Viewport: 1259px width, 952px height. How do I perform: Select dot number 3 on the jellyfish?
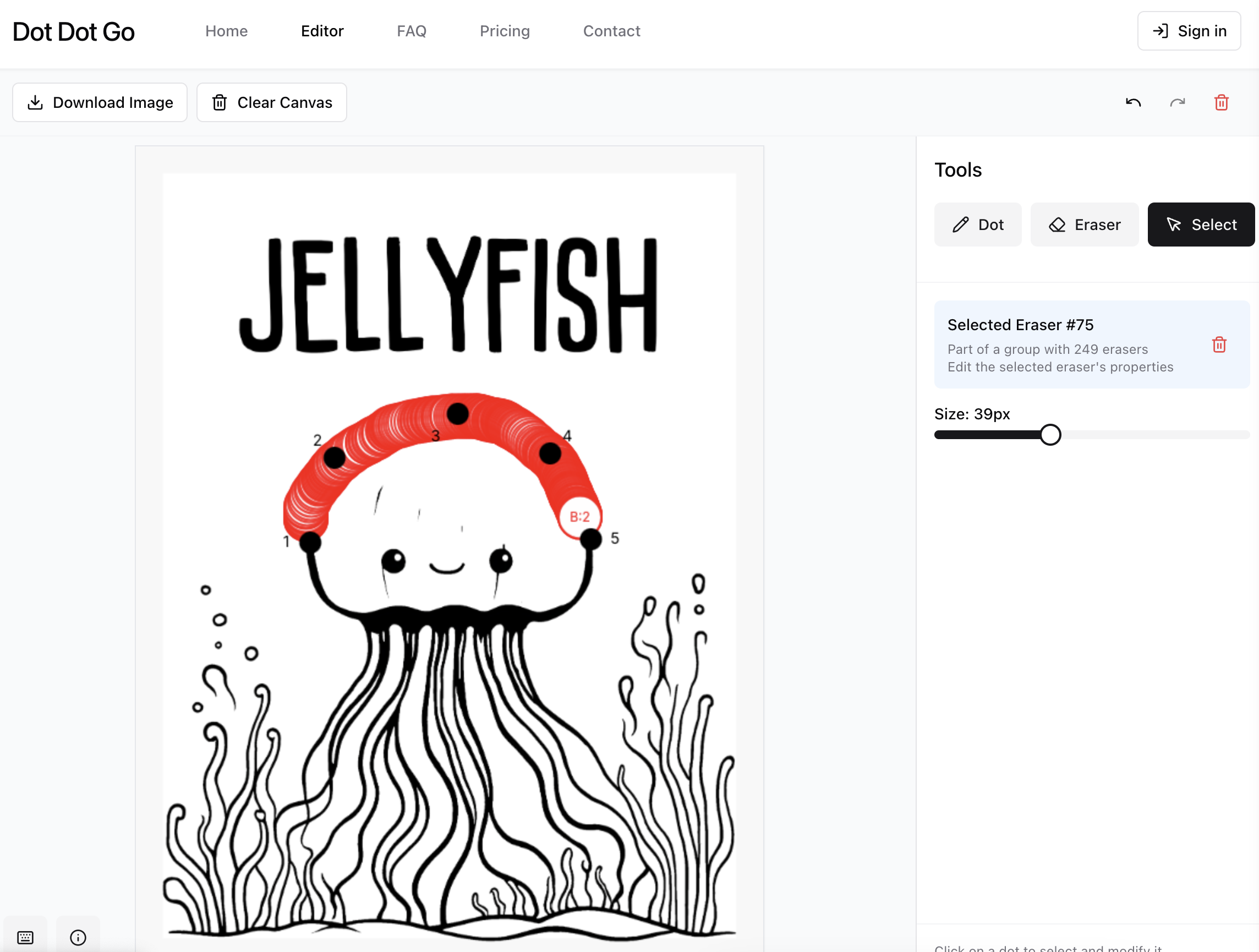click(x=458, y=414)
